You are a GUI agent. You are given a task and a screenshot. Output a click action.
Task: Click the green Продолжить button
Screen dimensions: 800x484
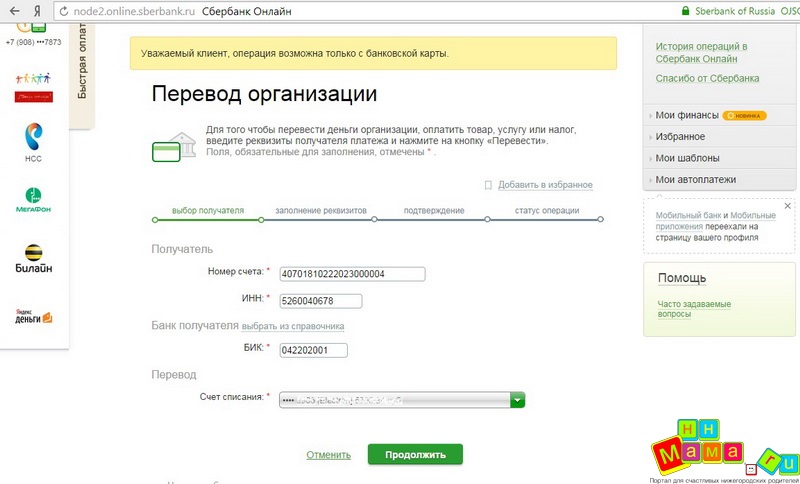click(x=415, y=454)
